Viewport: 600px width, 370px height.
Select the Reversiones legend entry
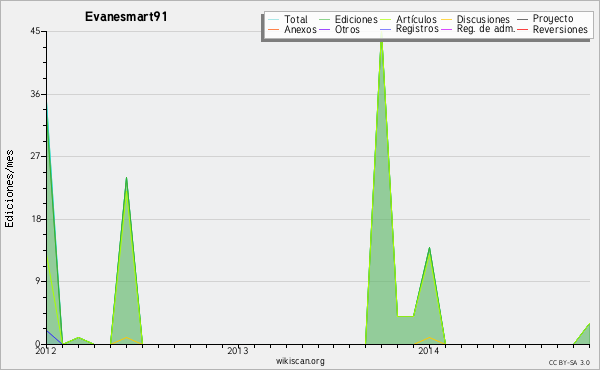coord(560,29)
